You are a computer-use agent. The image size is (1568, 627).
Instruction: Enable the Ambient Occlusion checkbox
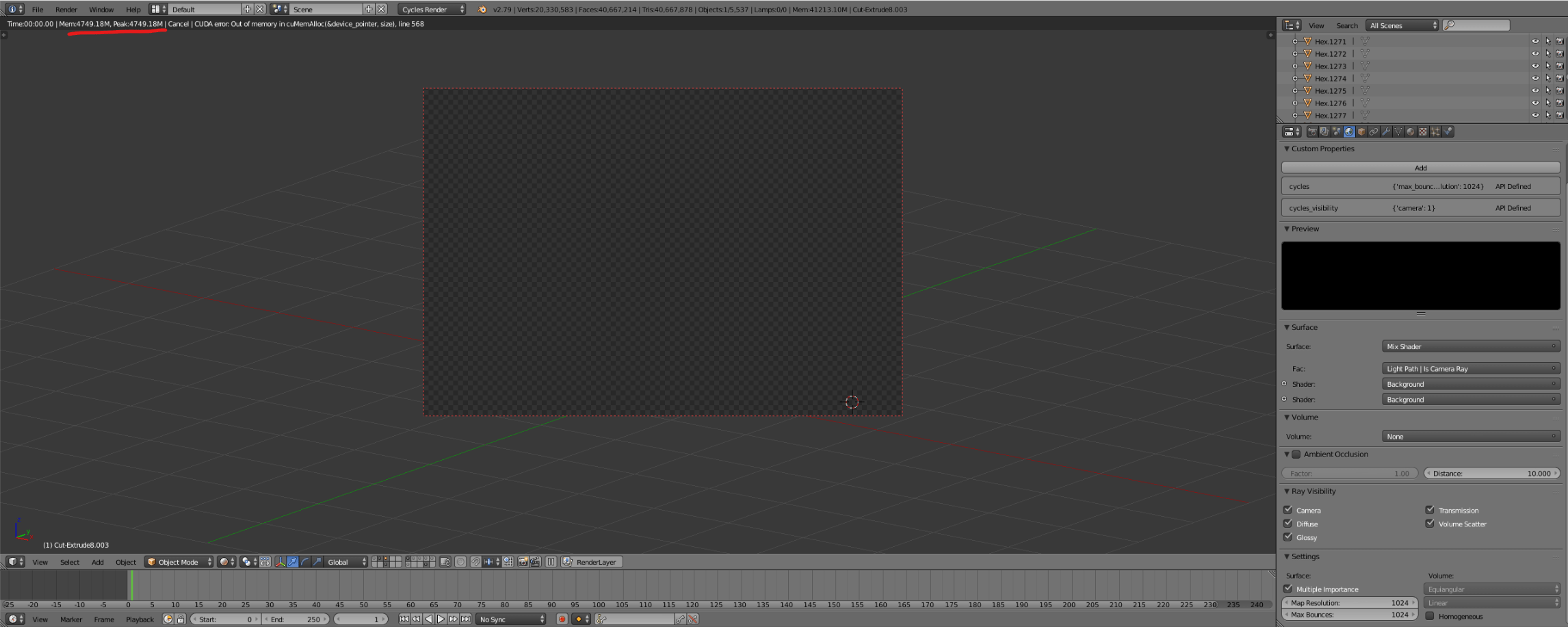(x=1297, y=454)
